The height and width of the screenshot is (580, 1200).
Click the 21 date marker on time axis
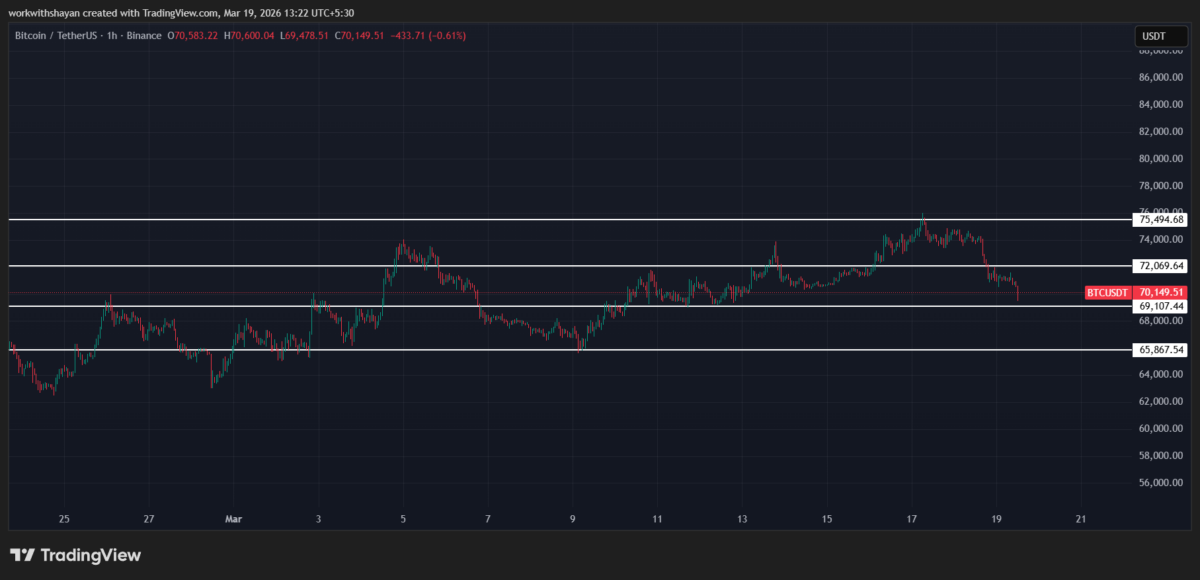pos(1080,519)
